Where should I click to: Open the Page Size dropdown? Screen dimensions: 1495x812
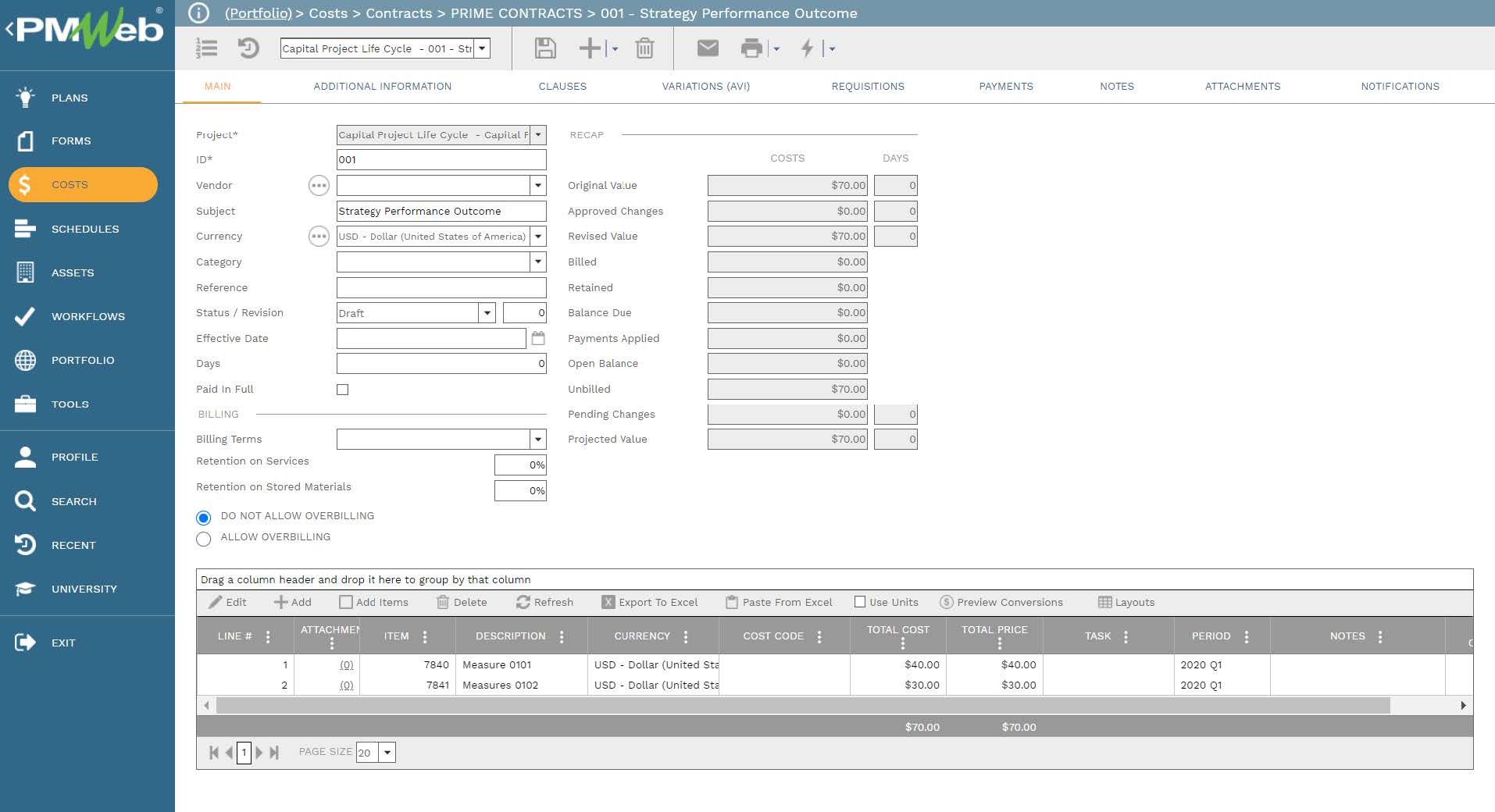point(387,752)
